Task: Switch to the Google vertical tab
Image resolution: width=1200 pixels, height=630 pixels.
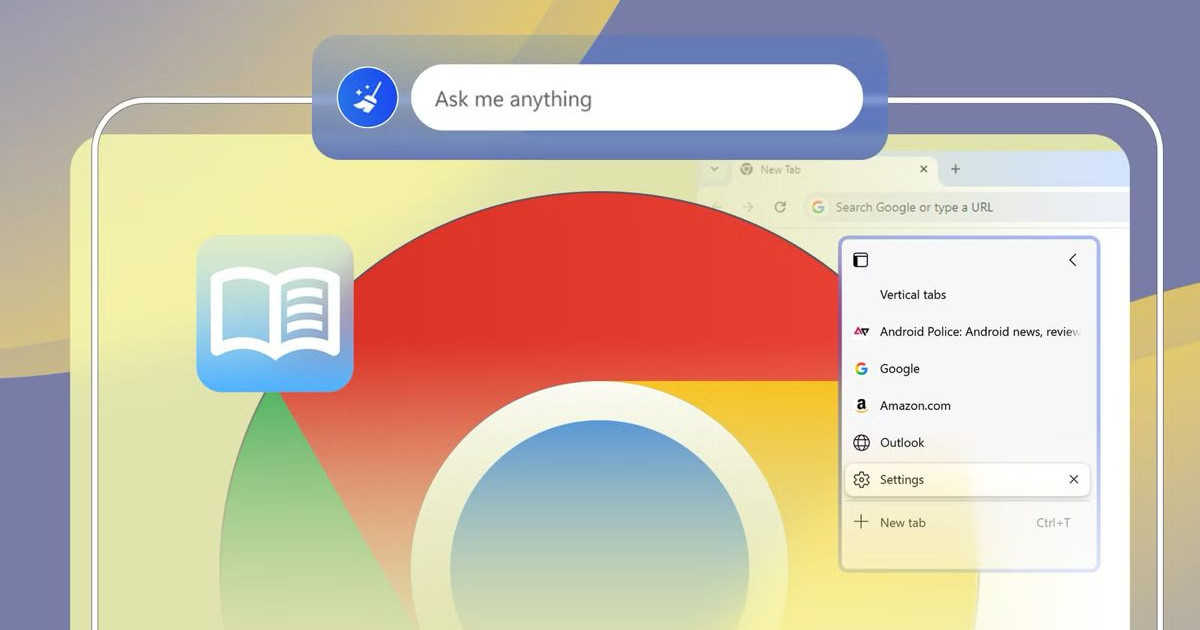Action: (899, 369)
